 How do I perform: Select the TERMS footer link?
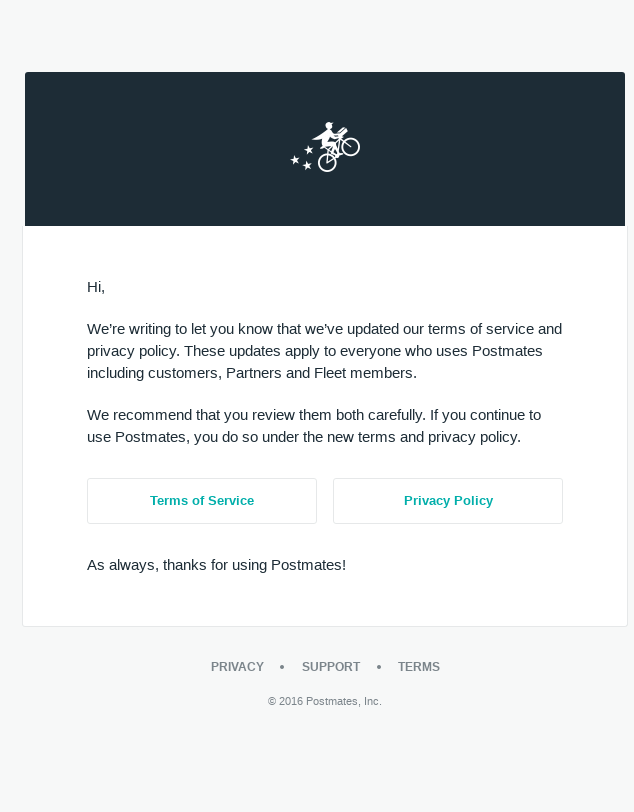[419, 666]
